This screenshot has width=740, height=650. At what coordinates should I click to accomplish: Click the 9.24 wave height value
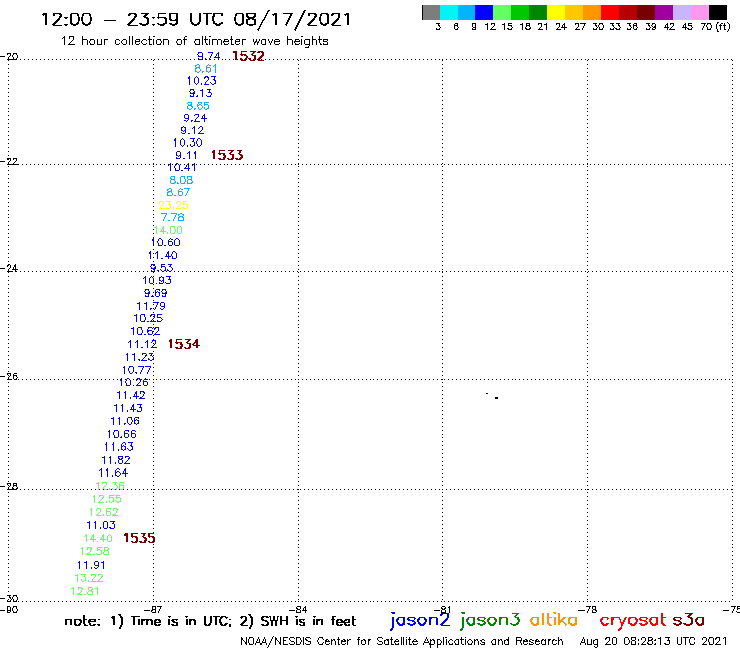195,118
